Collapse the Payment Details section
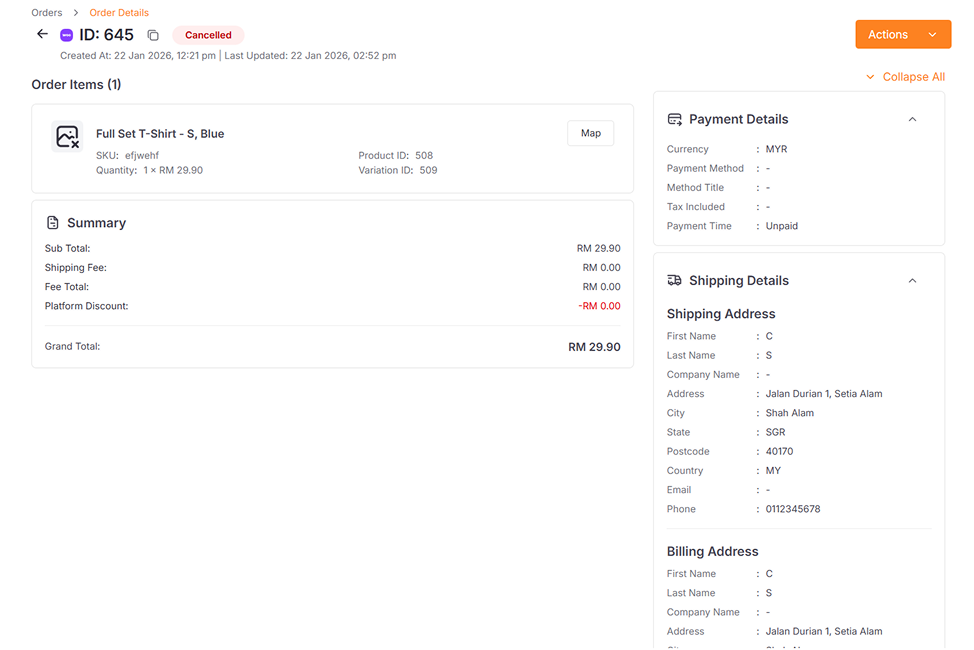This screenshot has height=650, width=974. point(912,119)
